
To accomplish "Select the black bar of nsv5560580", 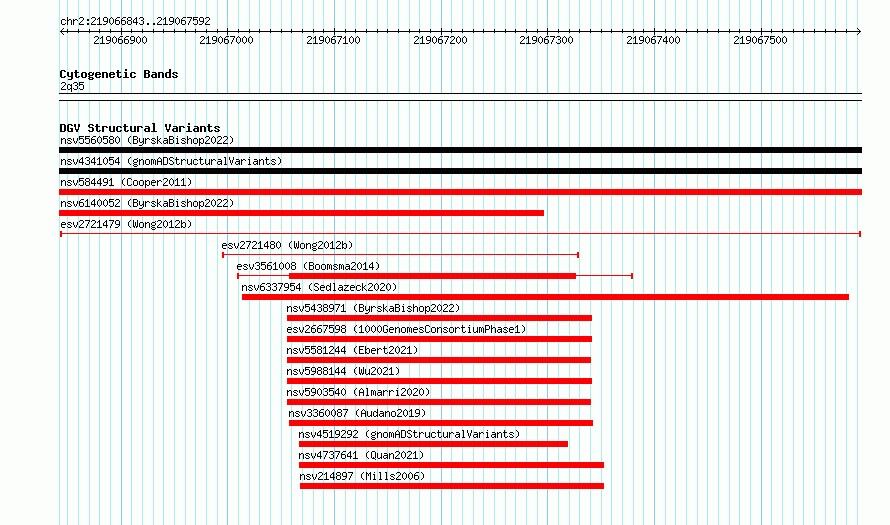I will [460, 150].
